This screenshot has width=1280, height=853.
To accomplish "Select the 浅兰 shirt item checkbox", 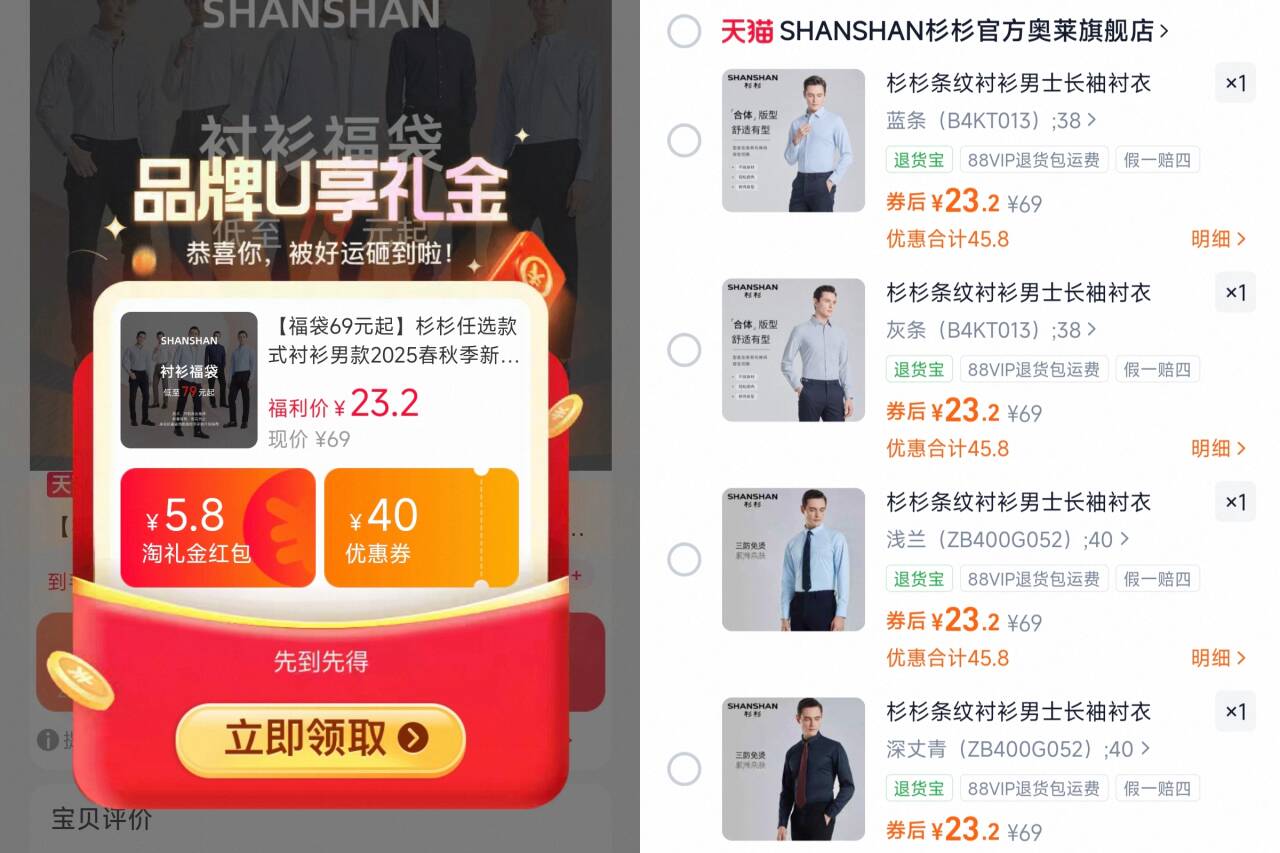I will [684, 559].
